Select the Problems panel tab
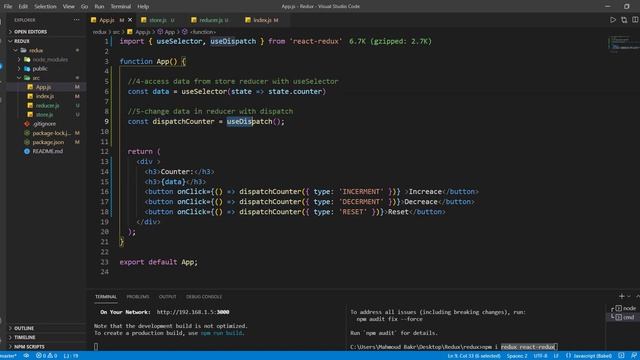 (138, 297)
